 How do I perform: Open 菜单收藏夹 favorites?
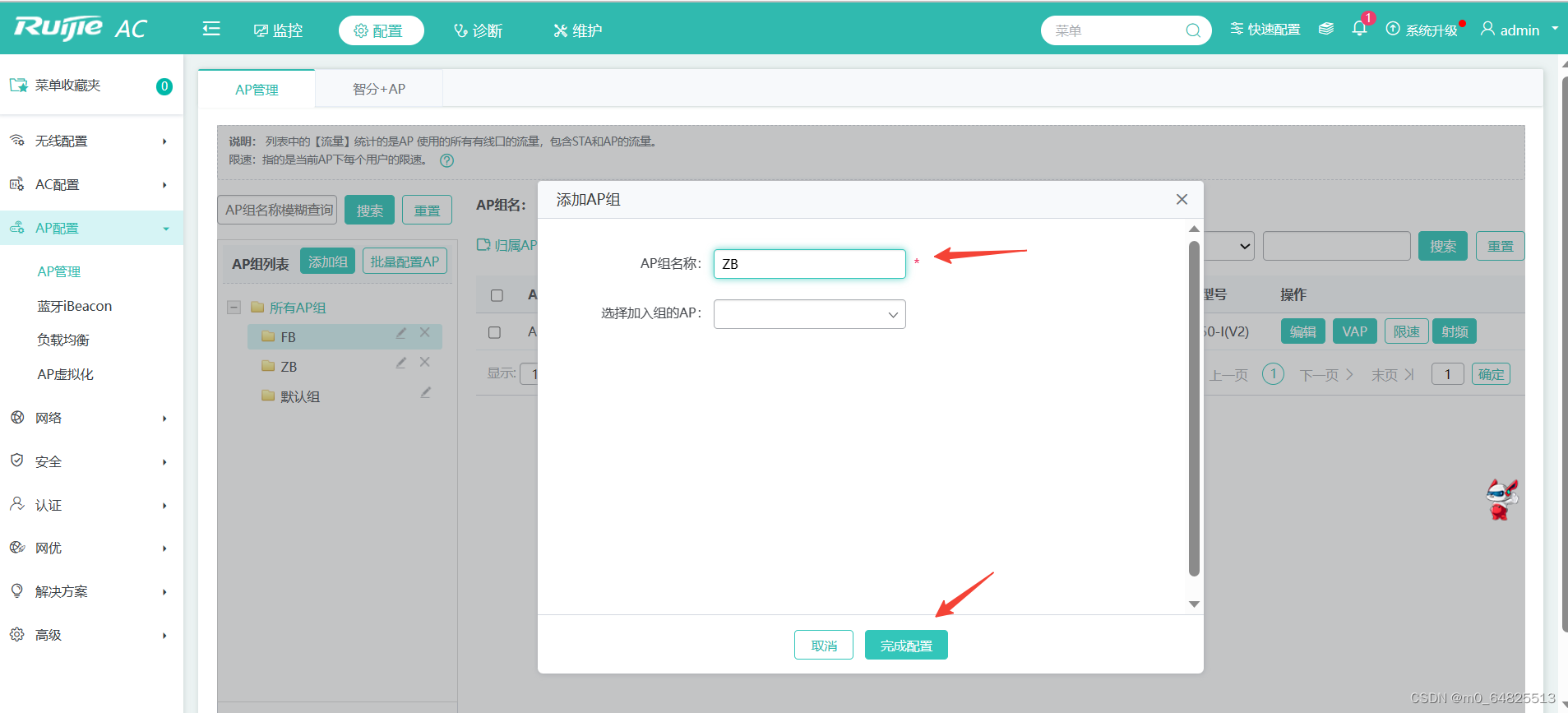(x=91, y=86)
